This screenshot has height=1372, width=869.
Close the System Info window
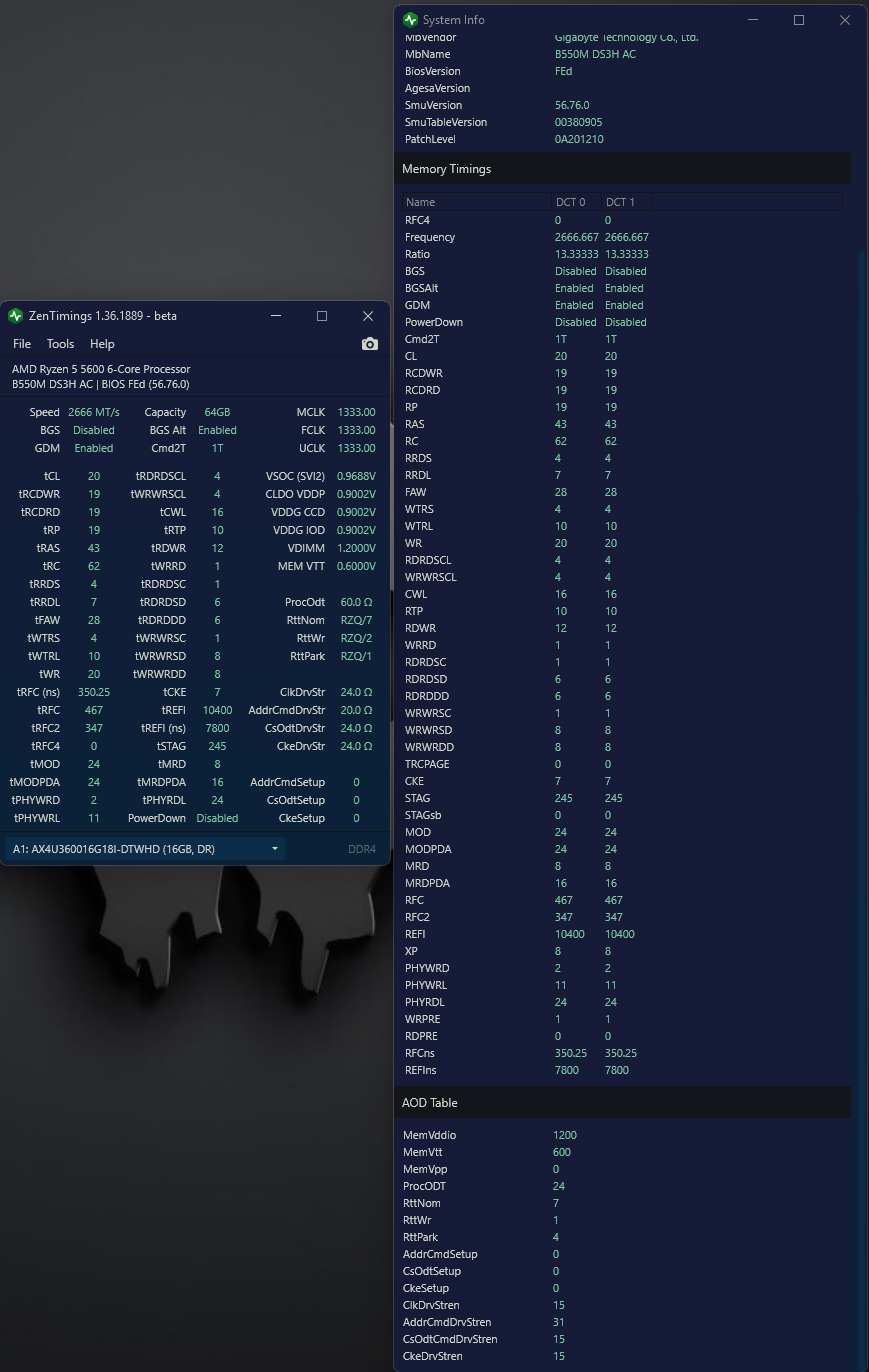click(x=845, y=20)
